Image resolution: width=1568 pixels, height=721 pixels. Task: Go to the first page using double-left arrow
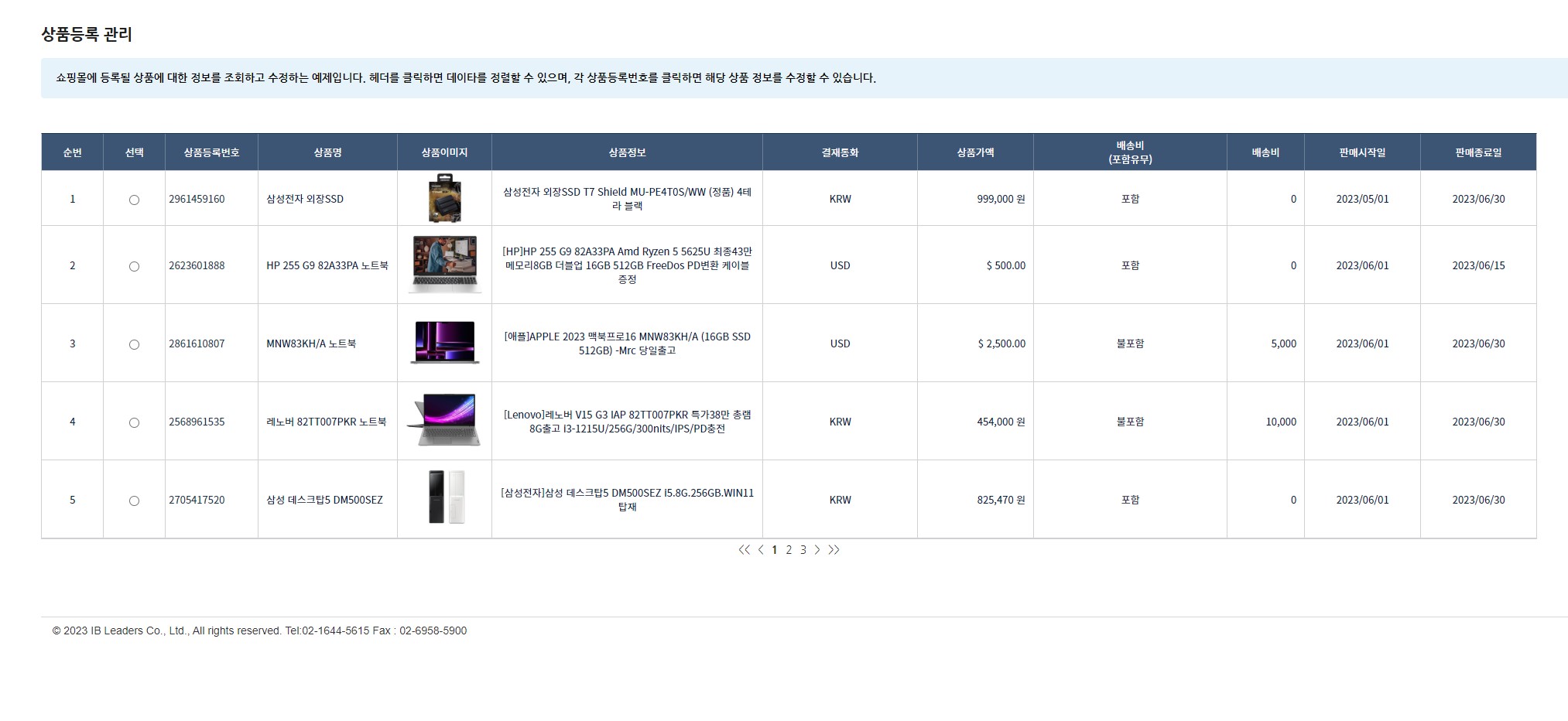[744, 550]
